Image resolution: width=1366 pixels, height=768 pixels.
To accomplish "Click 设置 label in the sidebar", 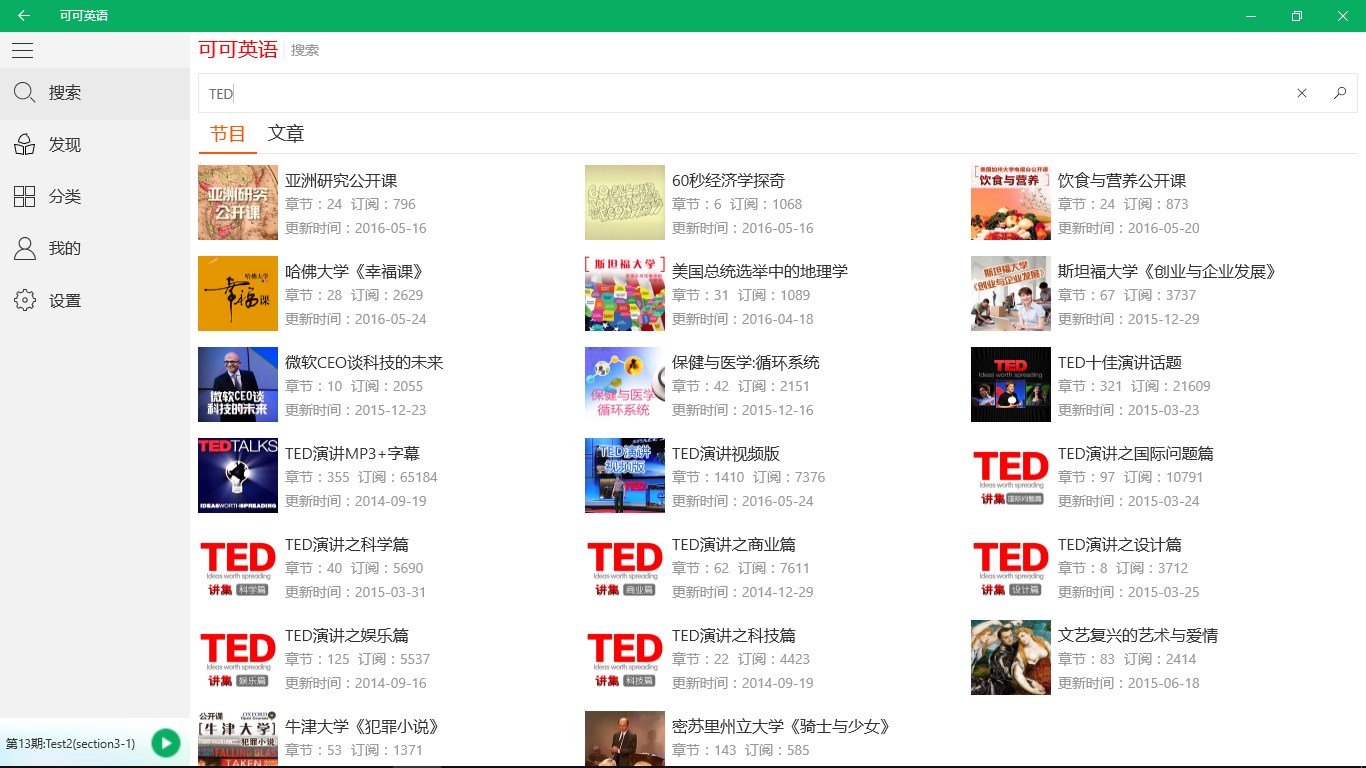I will 65,301.
